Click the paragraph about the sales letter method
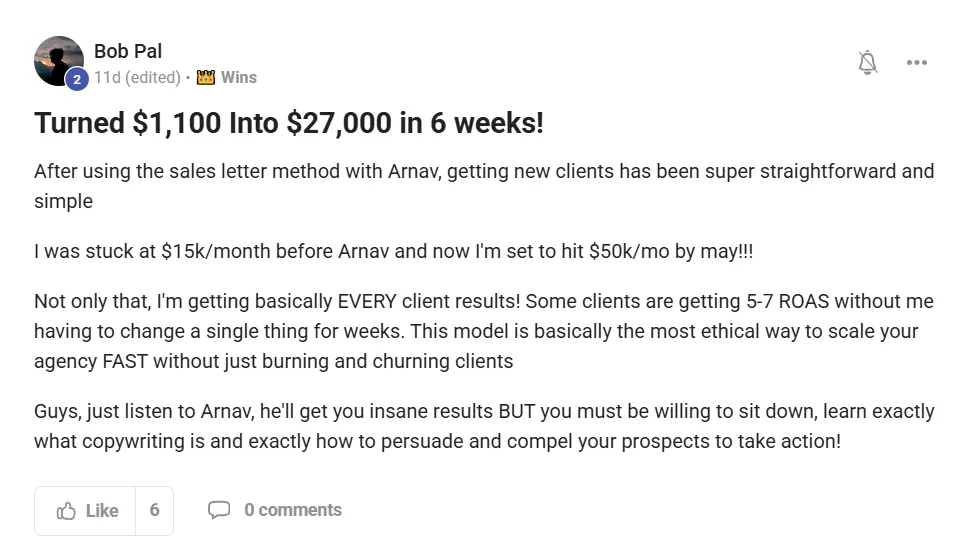This screenshot has width=968, height=551. click(484, 171)
